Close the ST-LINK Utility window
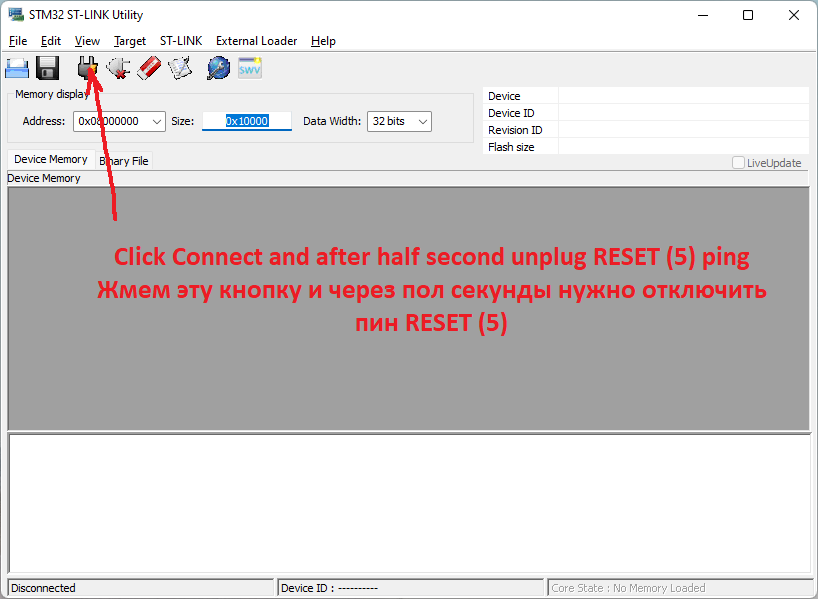This screenshot has height=599, width=818. click(x=793, y=15)
